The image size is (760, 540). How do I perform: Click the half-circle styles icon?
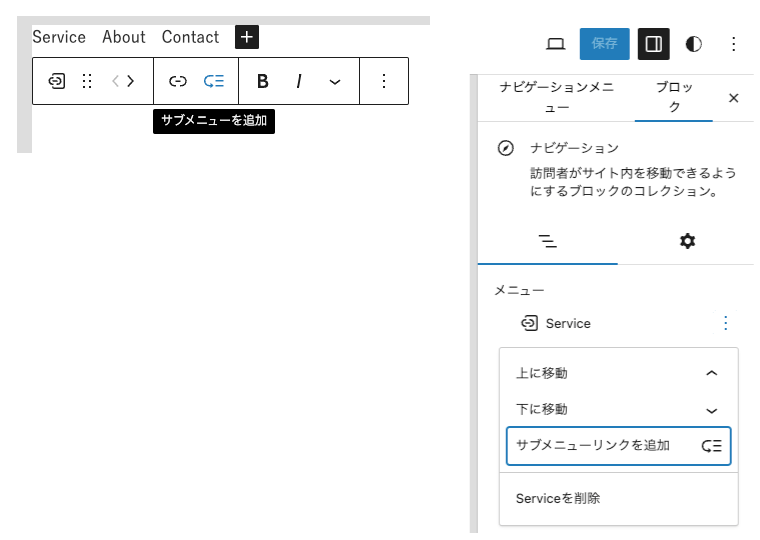tap(693, 44)
